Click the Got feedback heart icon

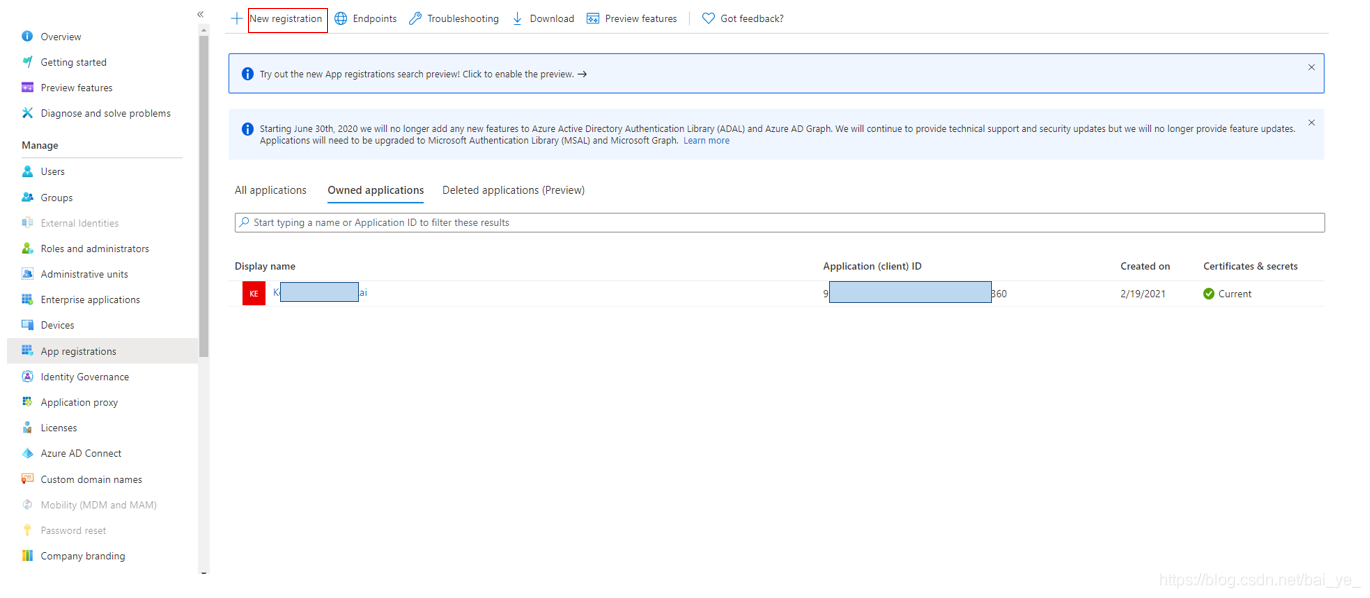point(708,18)
